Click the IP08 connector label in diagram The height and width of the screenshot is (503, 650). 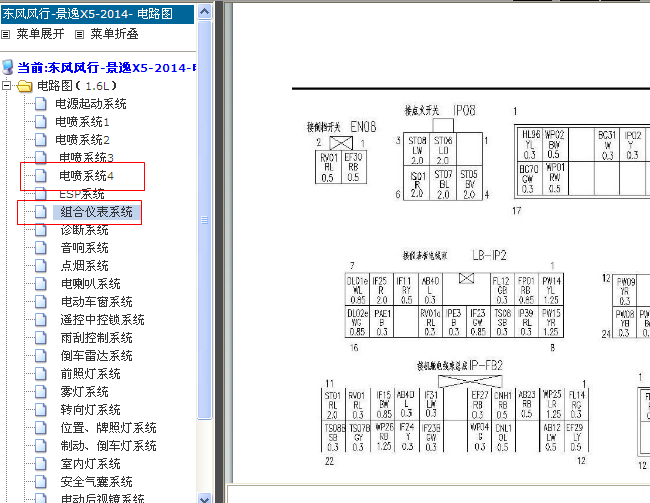tap(464, 110)
